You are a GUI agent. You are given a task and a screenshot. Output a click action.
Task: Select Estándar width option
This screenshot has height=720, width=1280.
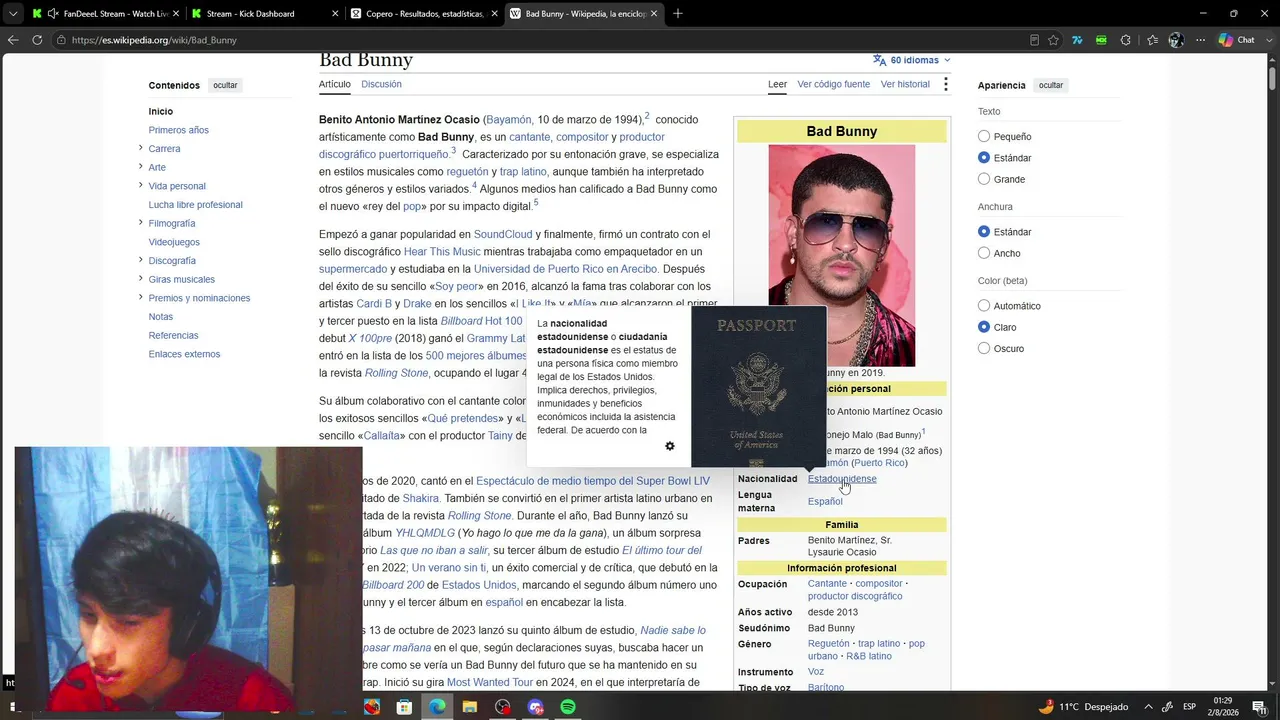click(x=984, y=232)
